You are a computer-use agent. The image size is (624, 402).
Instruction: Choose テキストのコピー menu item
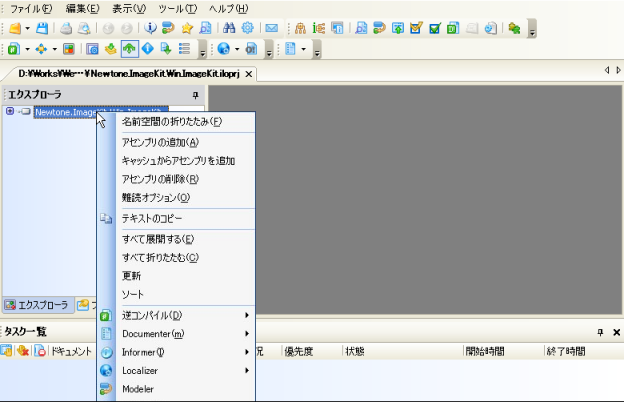[176, 219]
